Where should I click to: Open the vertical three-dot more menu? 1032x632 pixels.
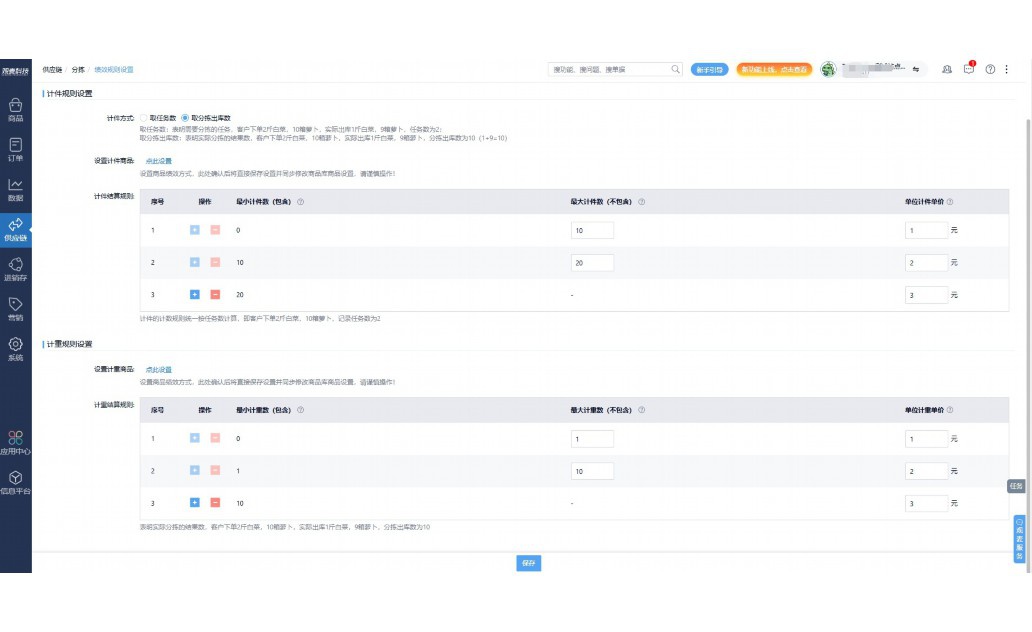[x=1007, y=69]
